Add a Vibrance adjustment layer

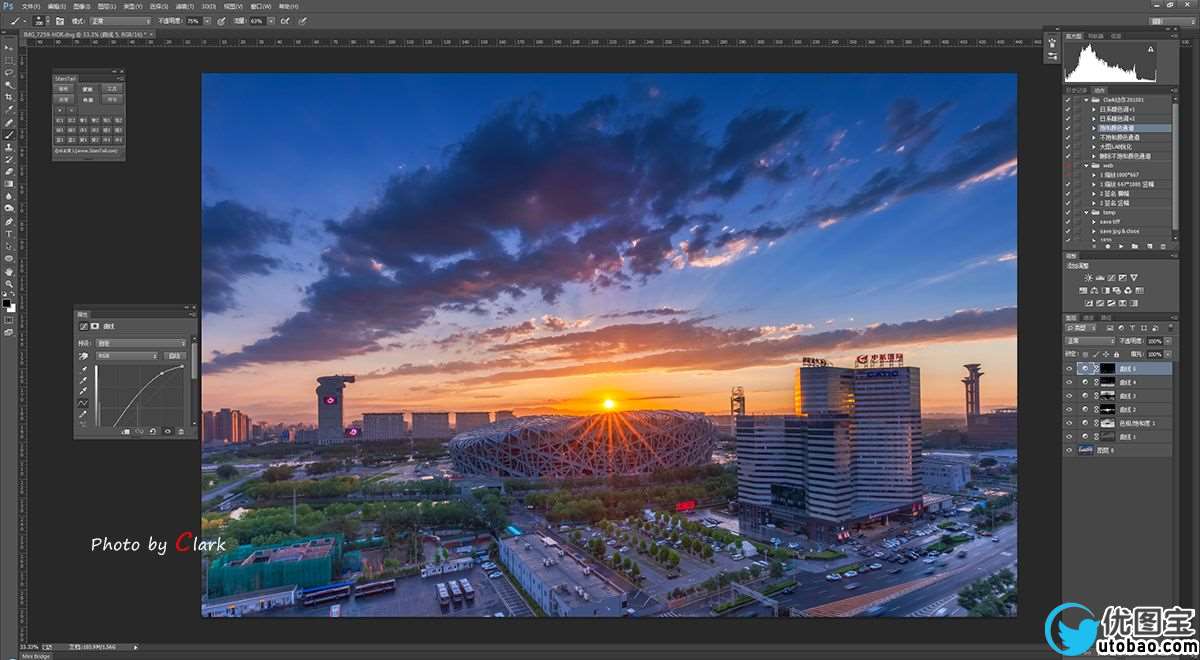point(1134,278)
